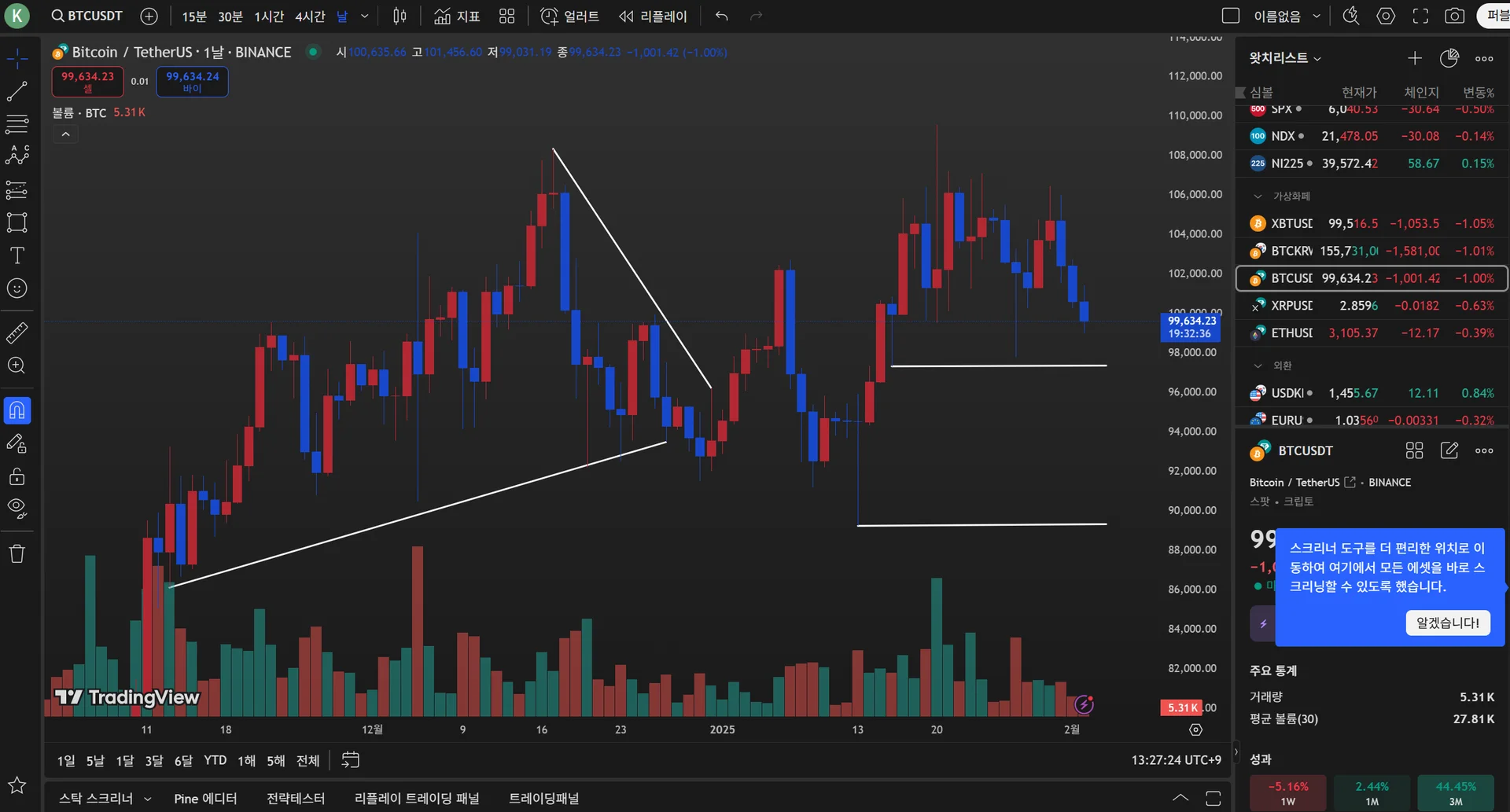Open the 이름없음 layout menu
The image size is (1510, 812).
click(x=1287, y=16)
